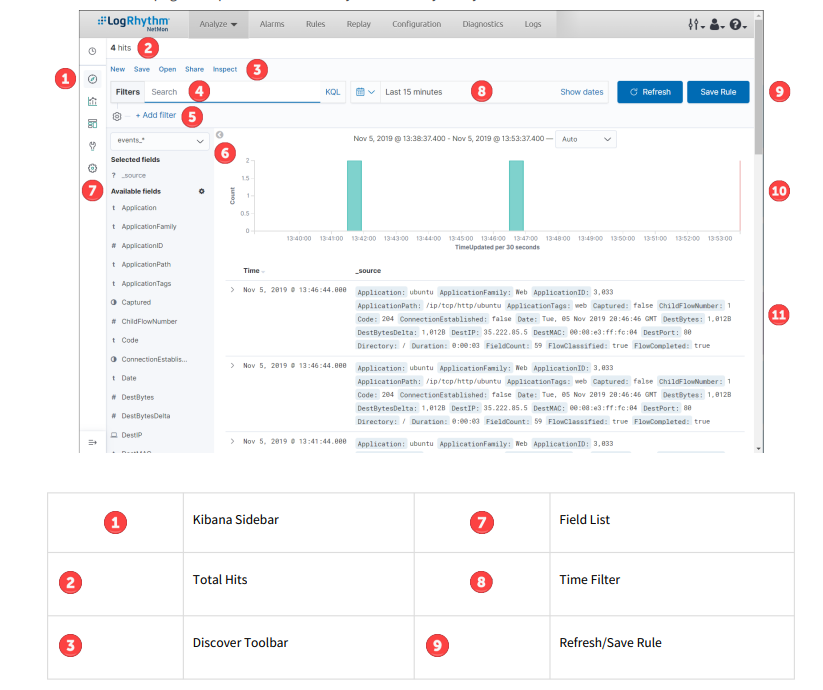Click the filter options gear near Add filter
The height and width of the screenshot is (690, 823).
[118, 116]
